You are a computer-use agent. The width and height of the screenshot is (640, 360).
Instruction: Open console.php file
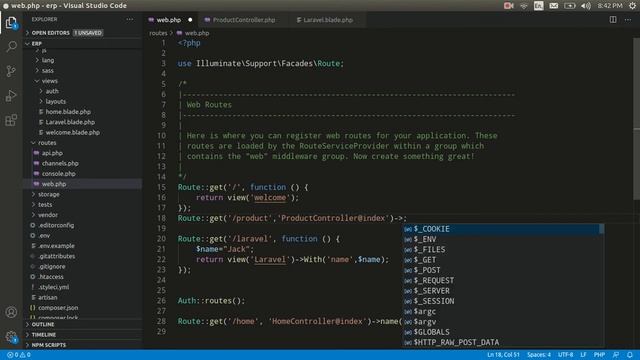tap(58, 173)
